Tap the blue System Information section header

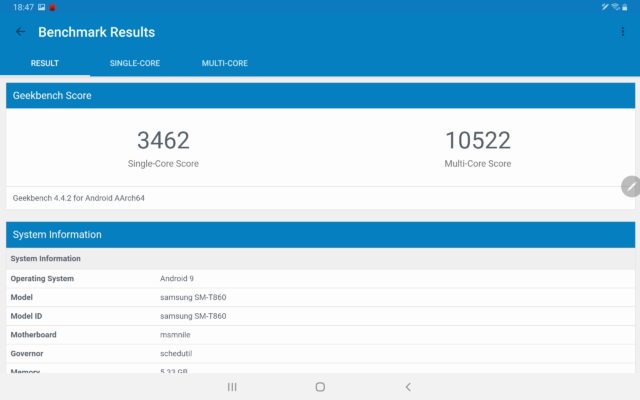point(320,235)
